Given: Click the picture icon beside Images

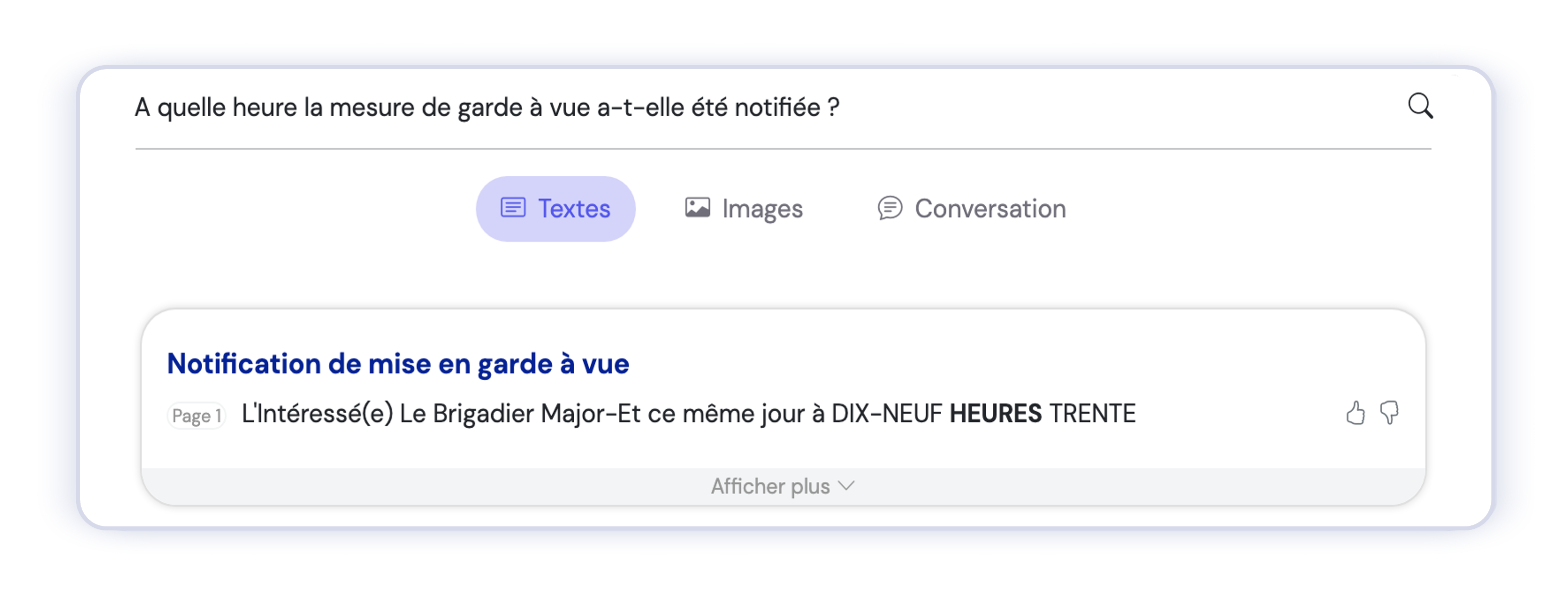Looking at the screenshot, I should pos(697,208).
